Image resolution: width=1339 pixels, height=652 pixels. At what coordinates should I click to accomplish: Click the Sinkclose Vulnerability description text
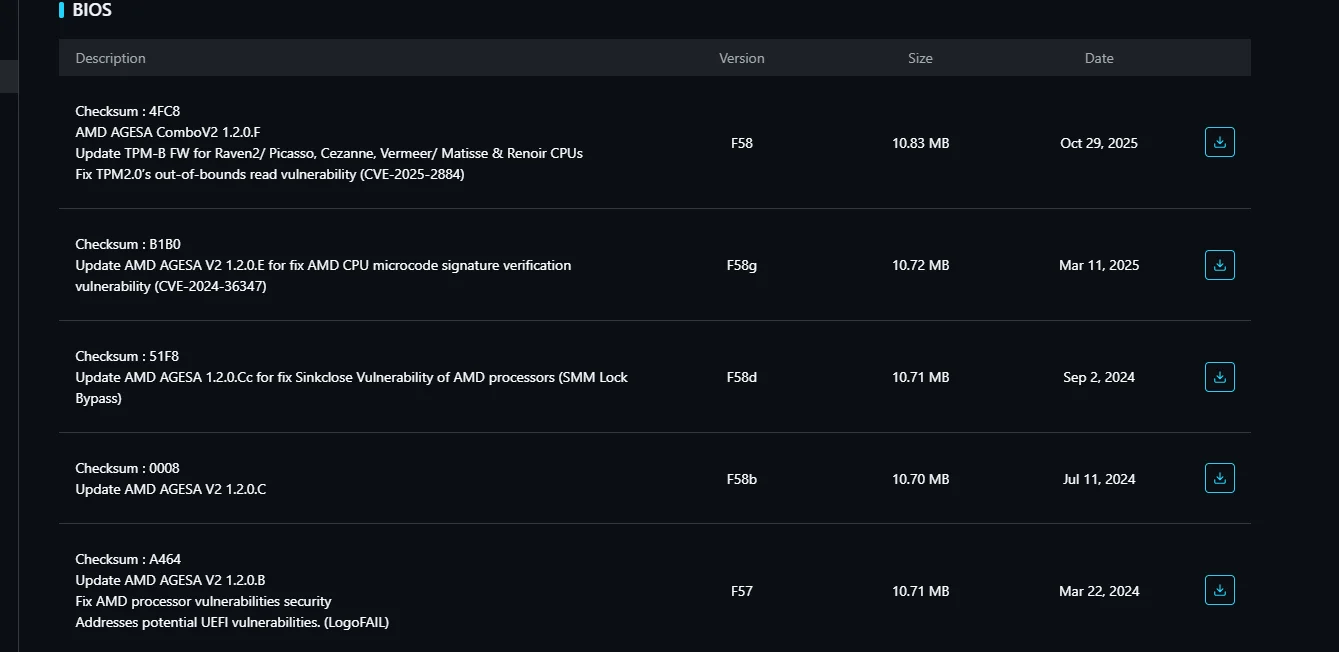point(351,377)
